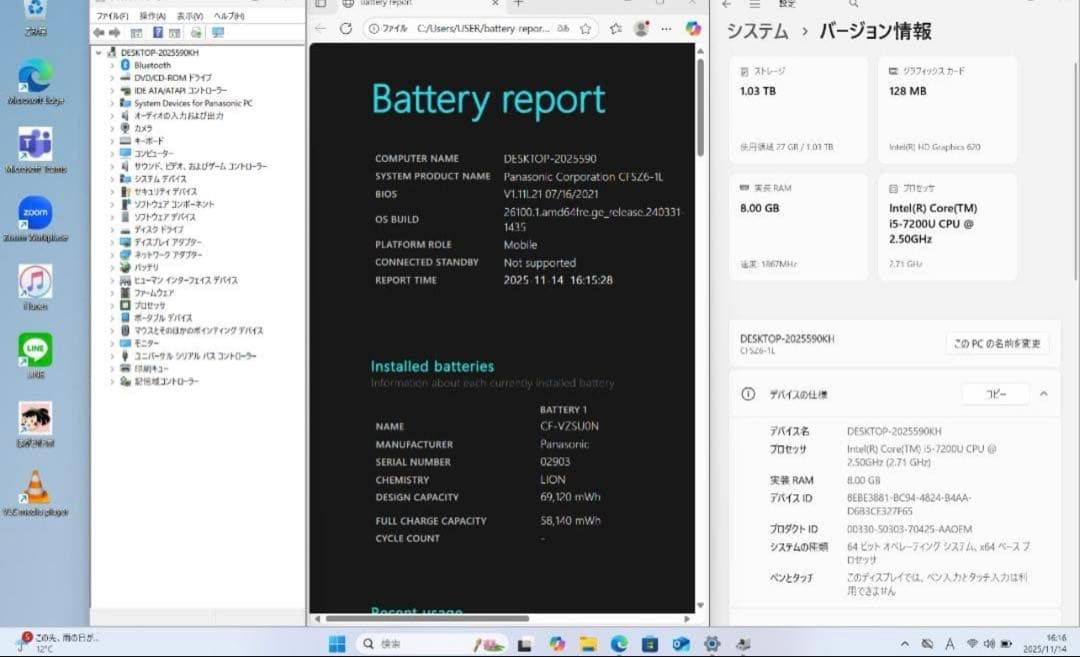Select the battery report browser tab
The image size is (1080, 657).
pos(400,5)
